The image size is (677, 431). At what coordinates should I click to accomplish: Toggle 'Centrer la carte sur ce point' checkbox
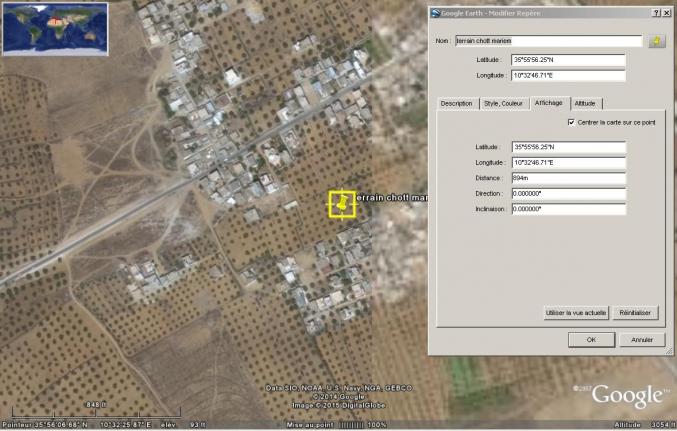pos(570,122)
